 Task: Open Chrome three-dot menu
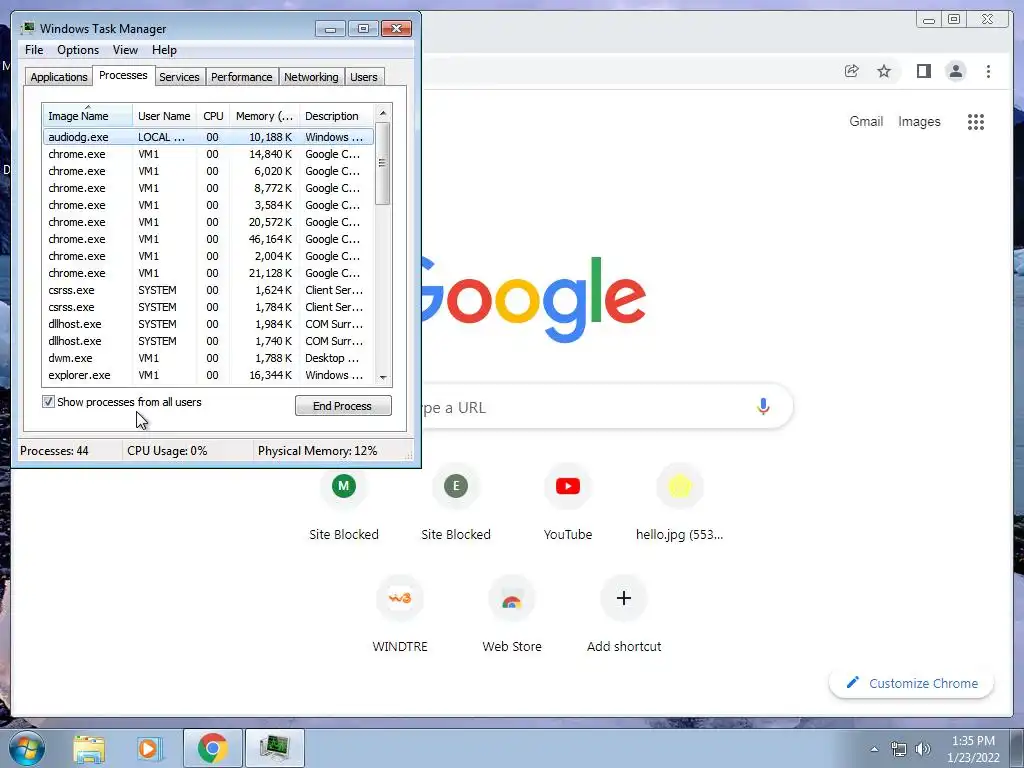(988, 71)
